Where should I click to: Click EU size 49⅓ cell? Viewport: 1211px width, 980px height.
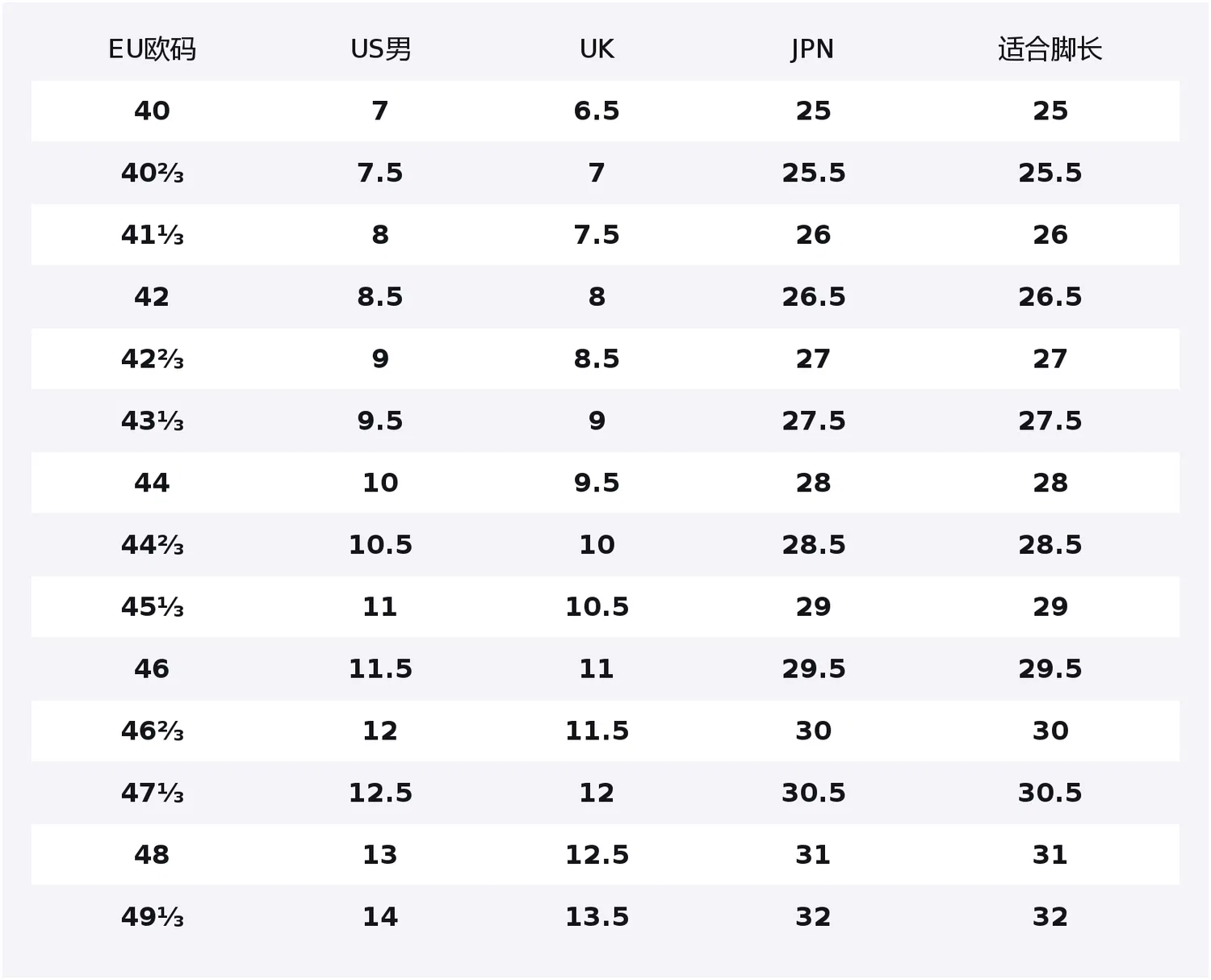[152, 917]
